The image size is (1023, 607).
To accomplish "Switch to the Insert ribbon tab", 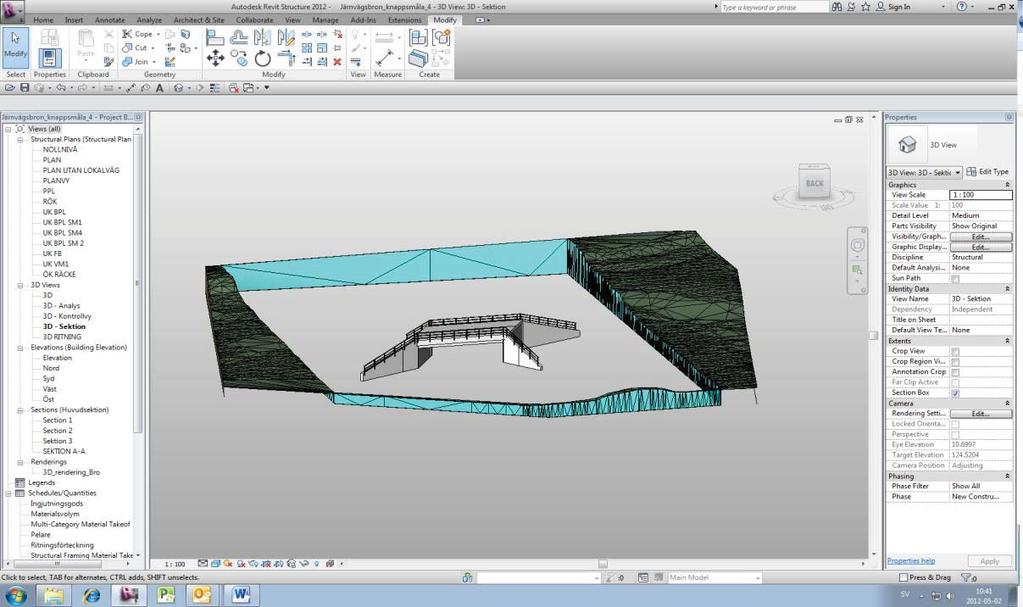I will click(74, 20).
